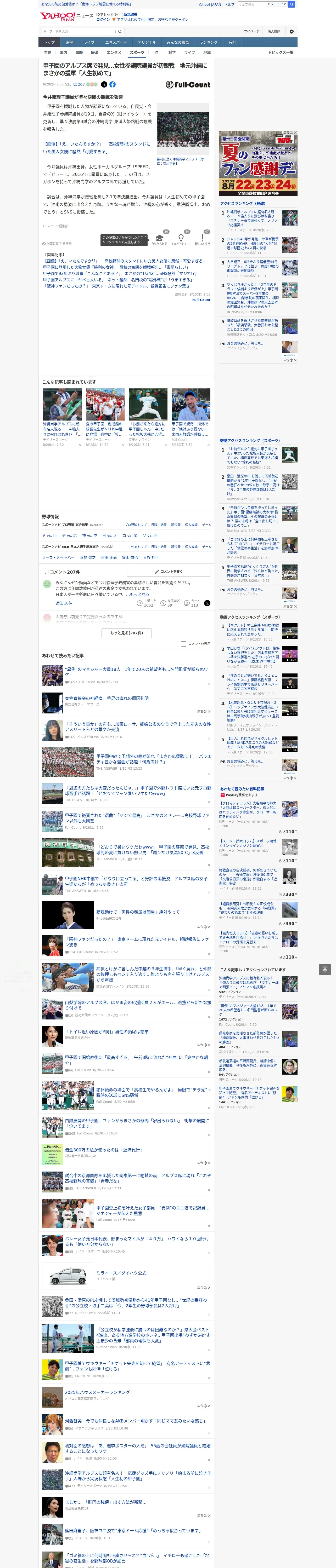Open the 有料 navigation tab
This screenshot has width=336, height=1568.
pos(232,43)
